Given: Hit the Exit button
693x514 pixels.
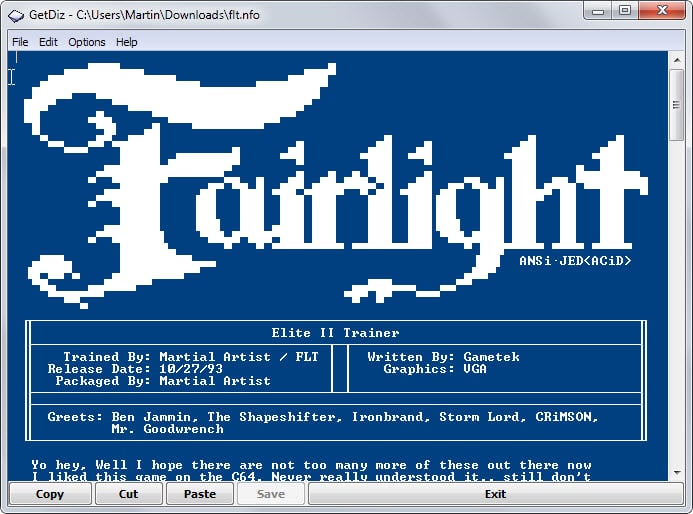Looking at the screenshot, I should [x=495, y=494].
